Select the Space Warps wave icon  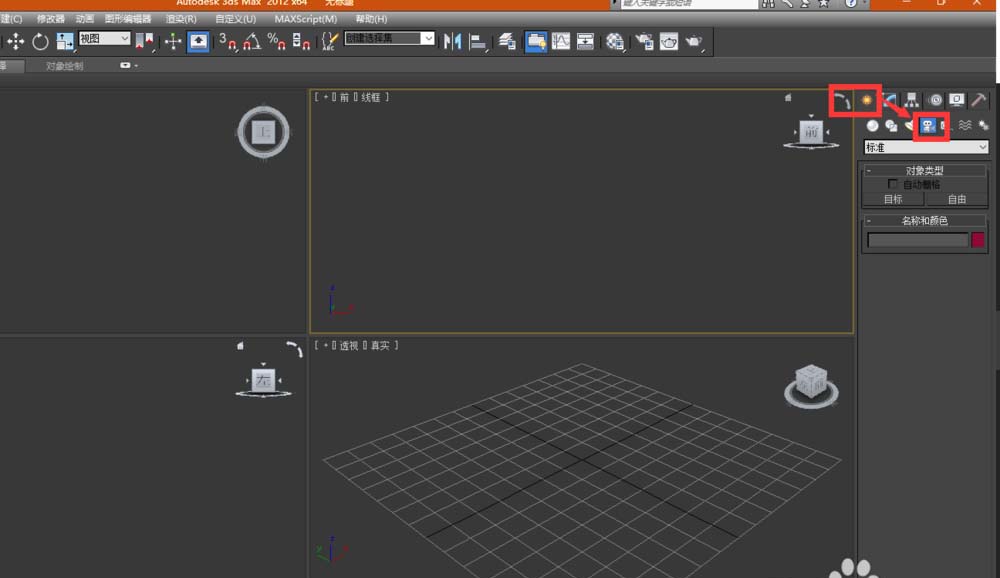[965, 126]
